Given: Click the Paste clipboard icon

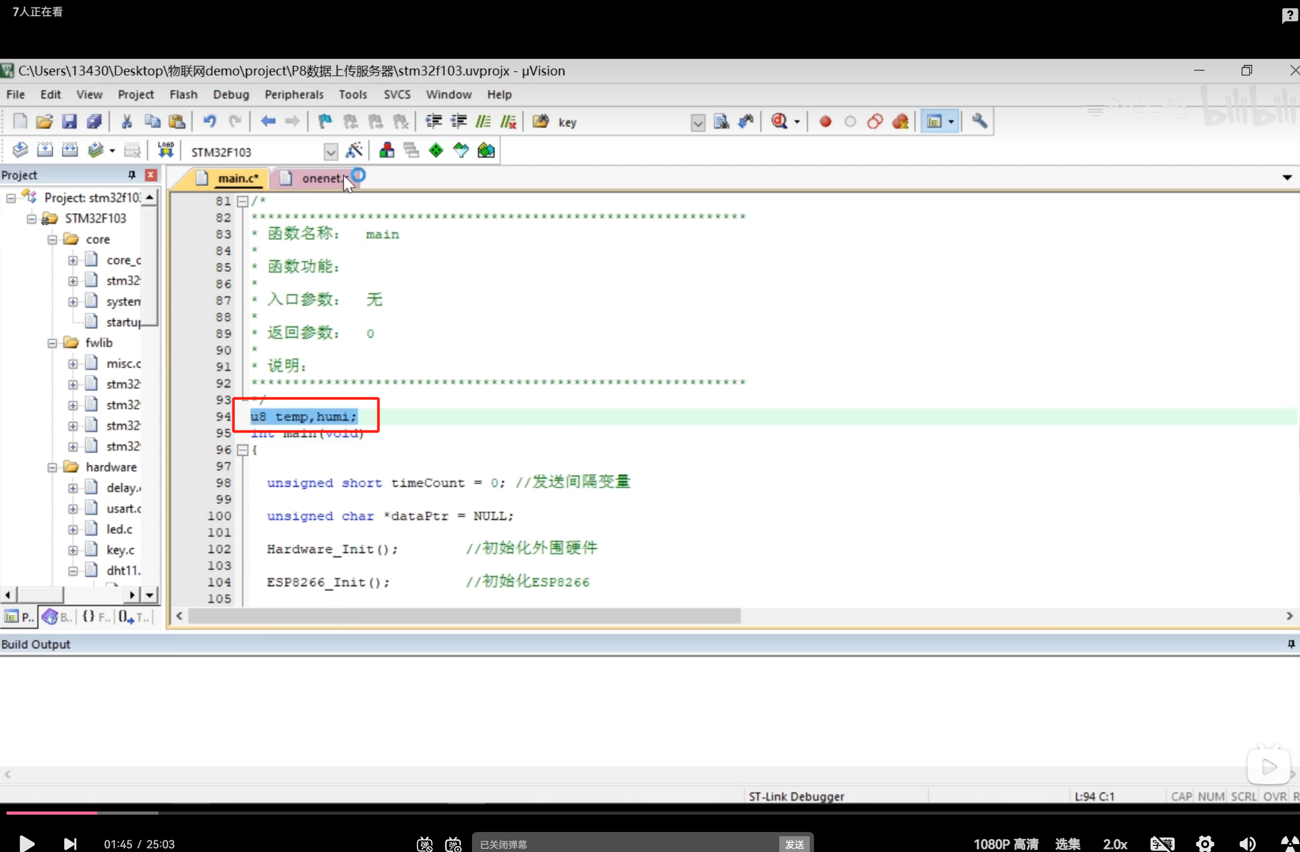Looking at the screenshot, I should (x=177, y=122).
